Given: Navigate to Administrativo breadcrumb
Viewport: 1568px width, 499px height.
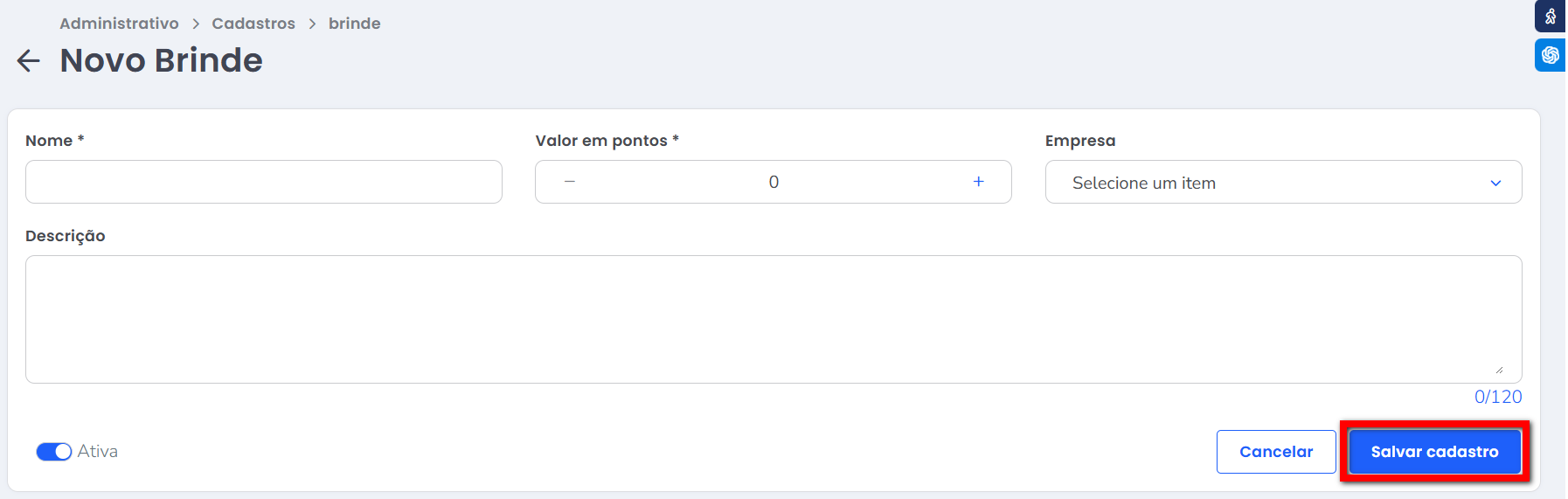Looking at the screenshot, I should click(x=119, y=24).
